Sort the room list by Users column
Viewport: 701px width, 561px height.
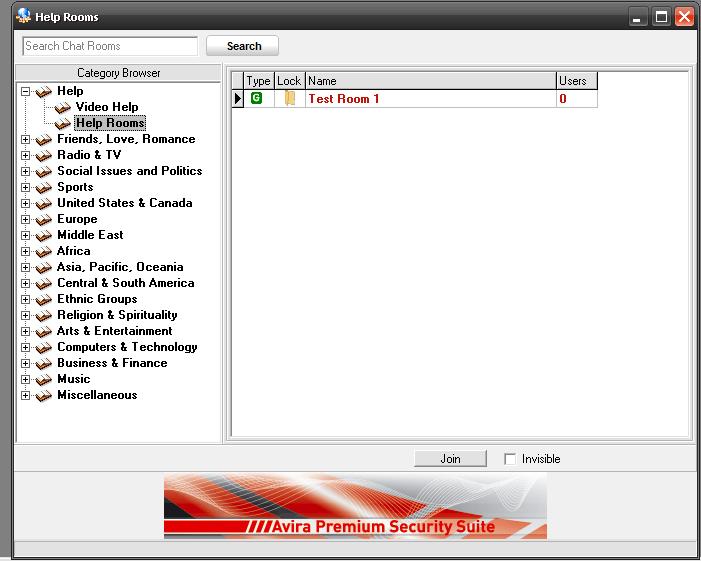pos(576,81)
